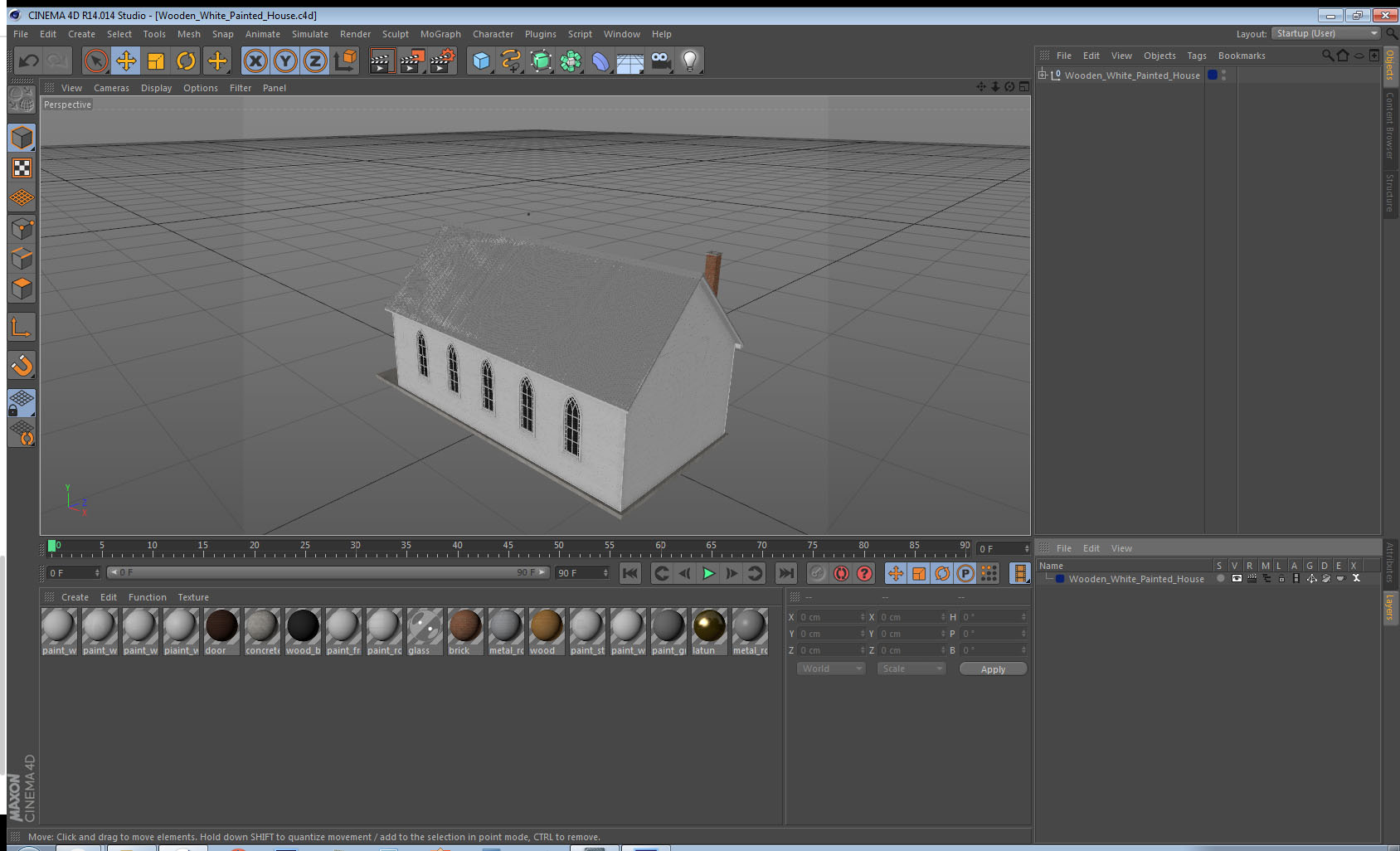Switch to the Layers side tab
Viewport: 1400px width, 851px height.
(x=1390, y=606)
